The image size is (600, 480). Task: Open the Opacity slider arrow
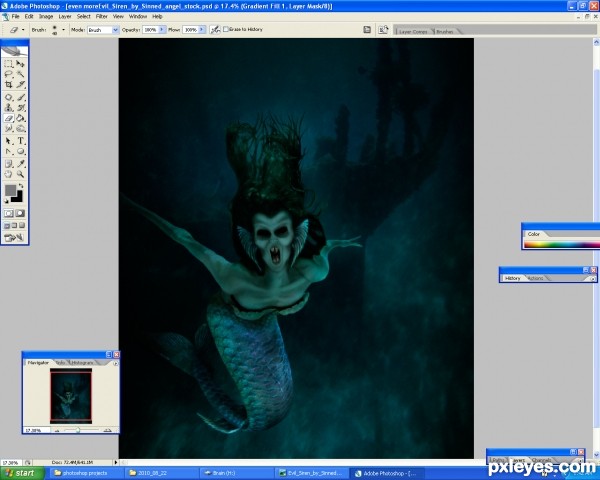tap(162, 29)
